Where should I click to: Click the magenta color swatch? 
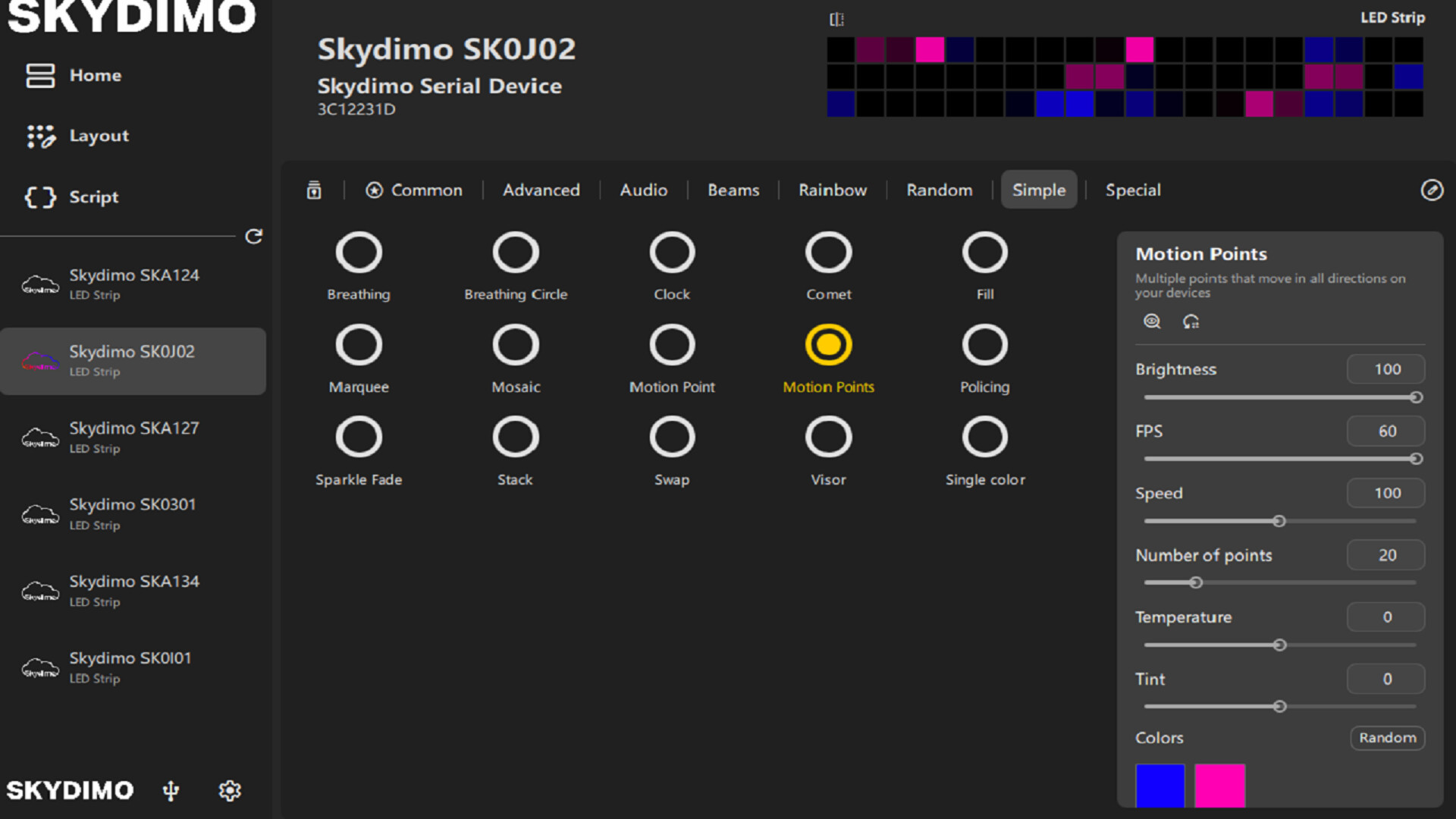[x=1219, y=786]
